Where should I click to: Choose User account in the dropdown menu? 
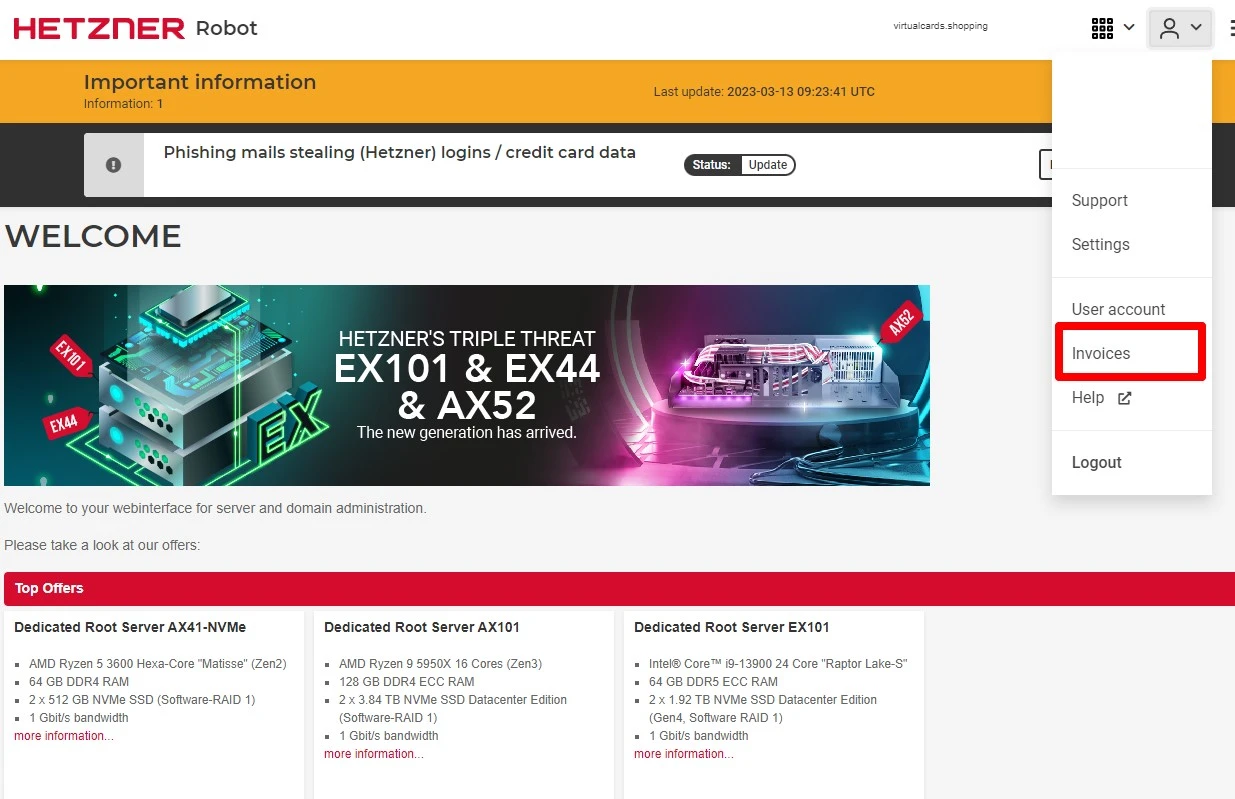(1118, 309)
